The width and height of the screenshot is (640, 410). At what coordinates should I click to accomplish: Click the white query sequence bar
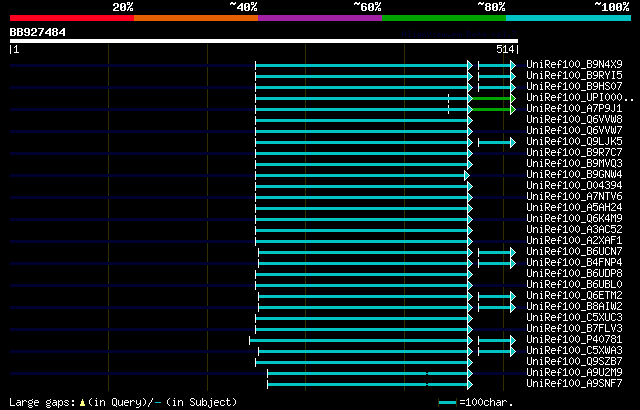[x=264, y=41]
